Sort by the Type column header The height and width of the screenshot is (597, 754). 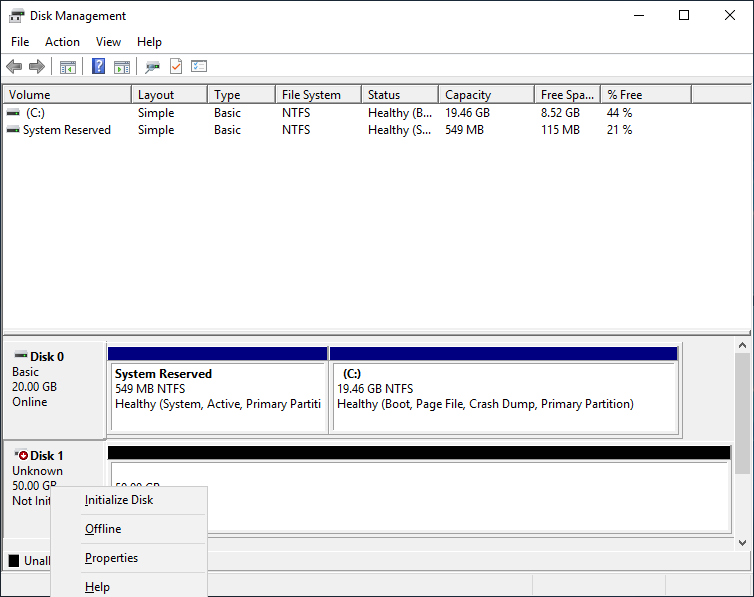tap(242, 95)
